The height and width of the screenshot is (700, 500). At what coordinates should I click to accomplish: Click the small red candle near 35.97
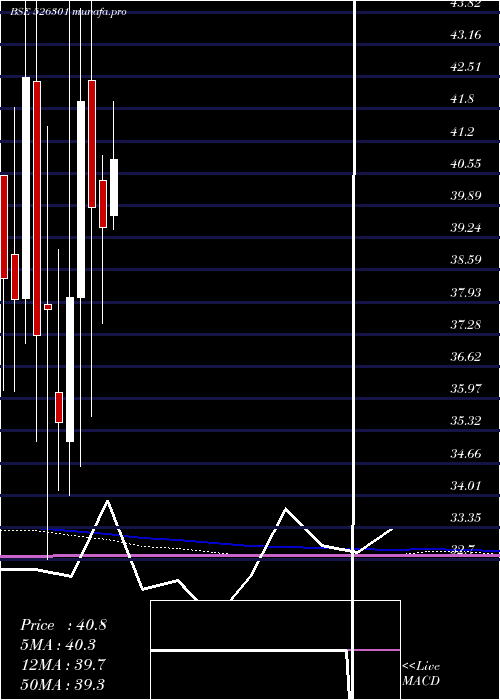click(x=58, y=407)
